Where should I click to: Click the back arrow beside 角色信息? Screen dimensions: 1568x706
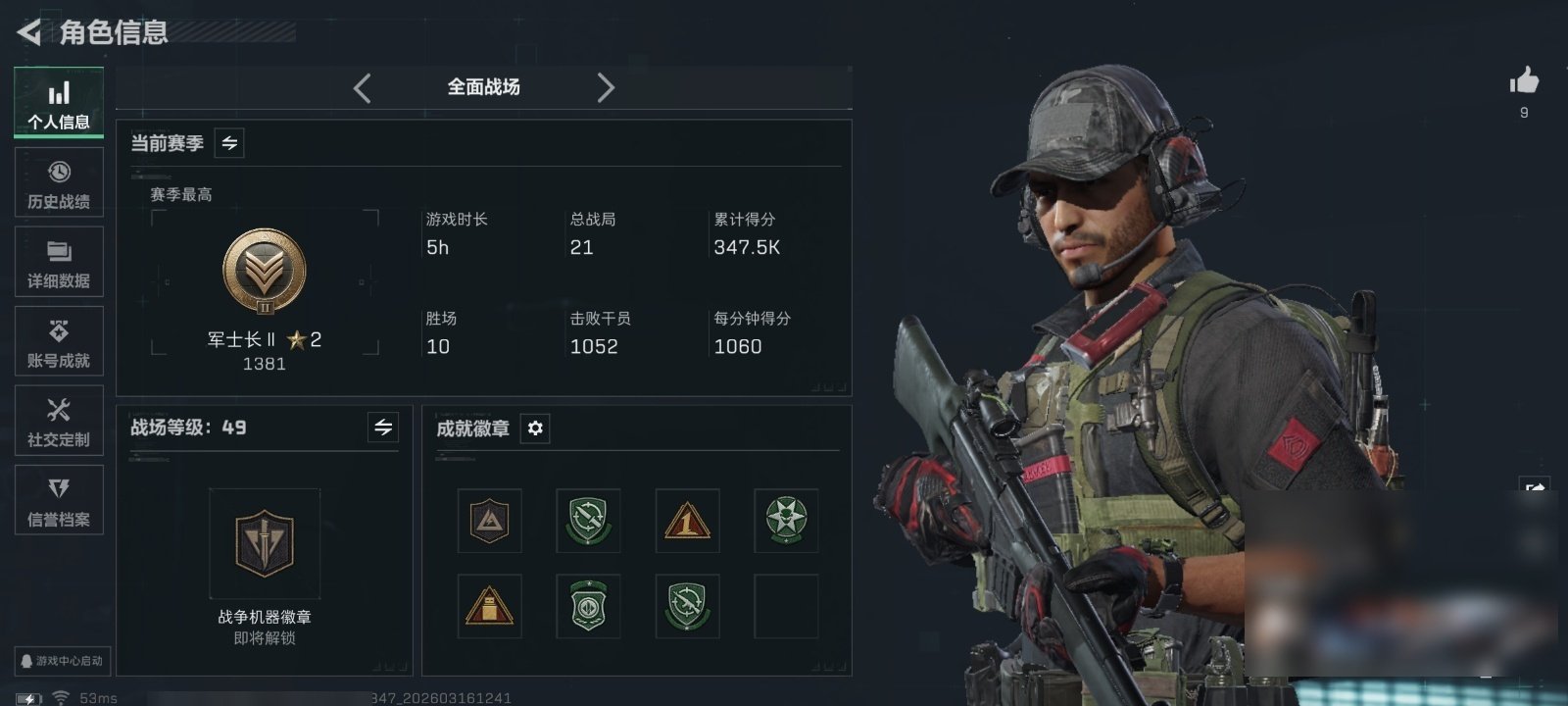(x=29, y=32)
